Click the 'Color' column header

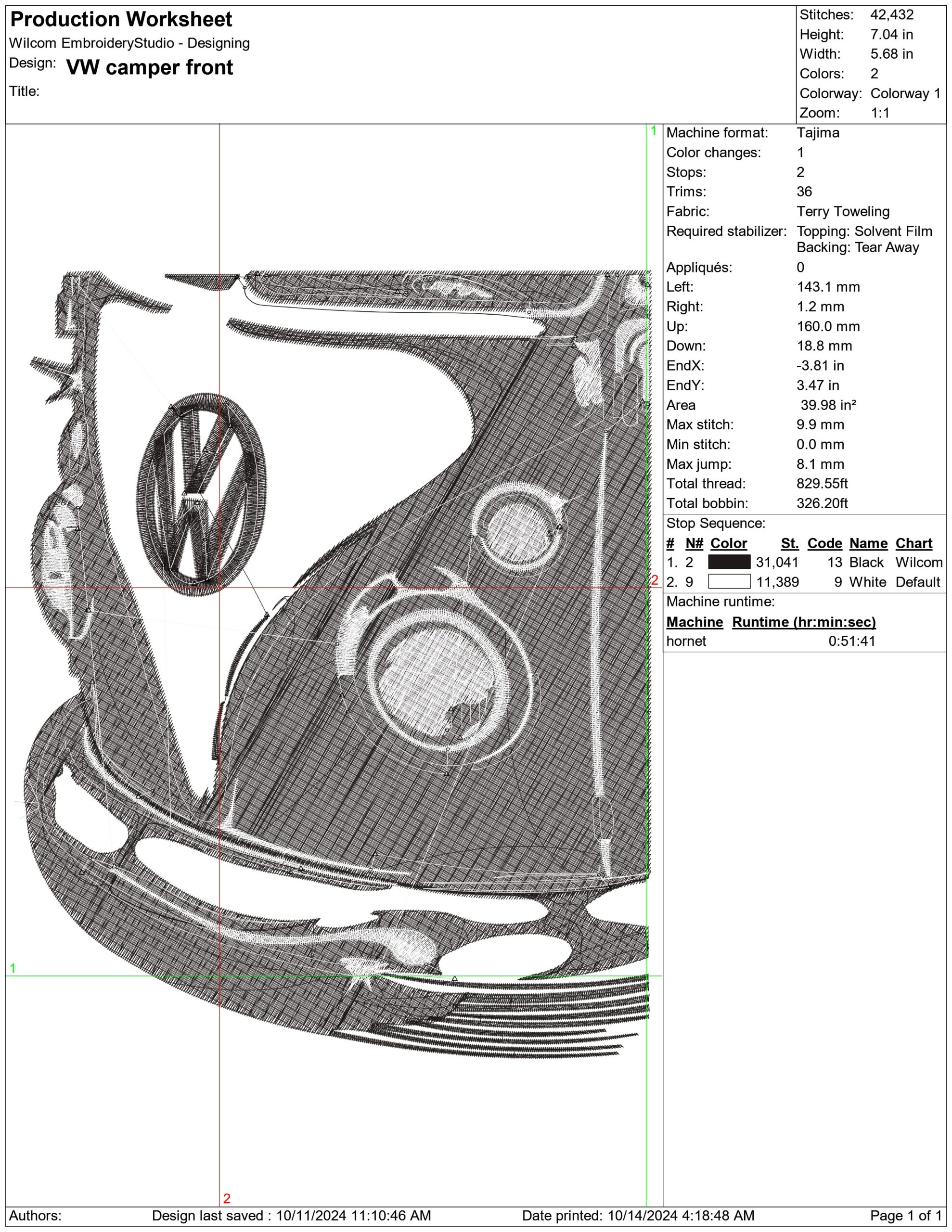click(x=729, y=543)
